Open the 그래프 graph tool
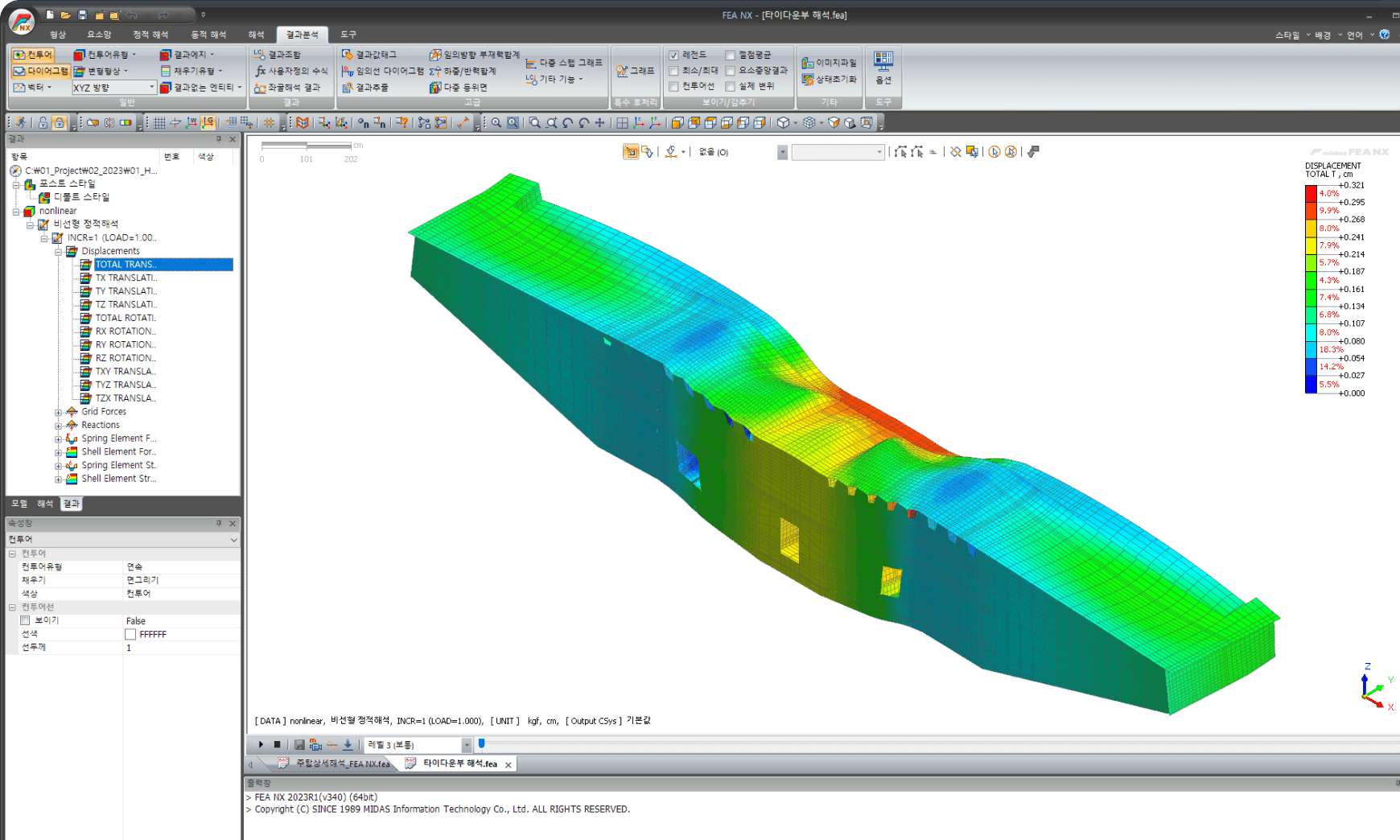Viewport: 1400px width, 840px height. [635, 71]
